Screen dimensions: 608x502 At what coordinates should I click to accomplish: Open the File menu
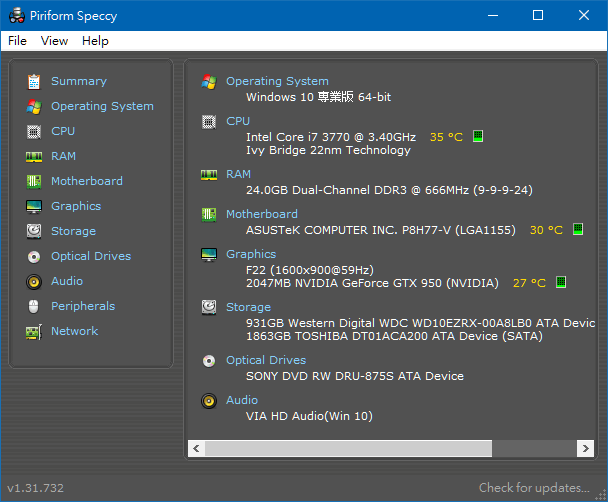(17, 41)
